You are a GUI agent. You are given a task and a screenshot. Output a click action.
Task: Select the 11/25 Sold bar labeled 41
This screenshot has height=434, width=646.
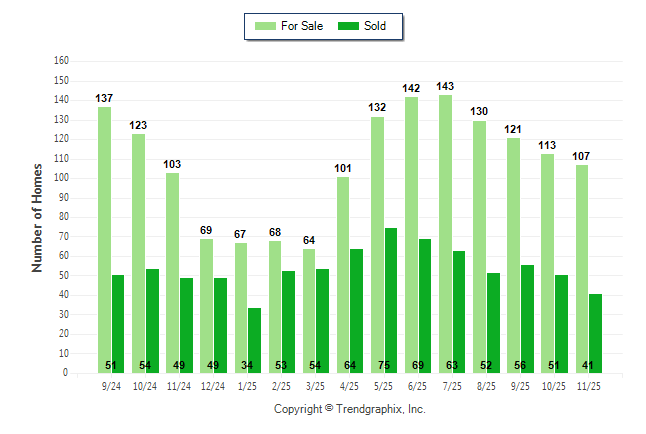(596, 333)
